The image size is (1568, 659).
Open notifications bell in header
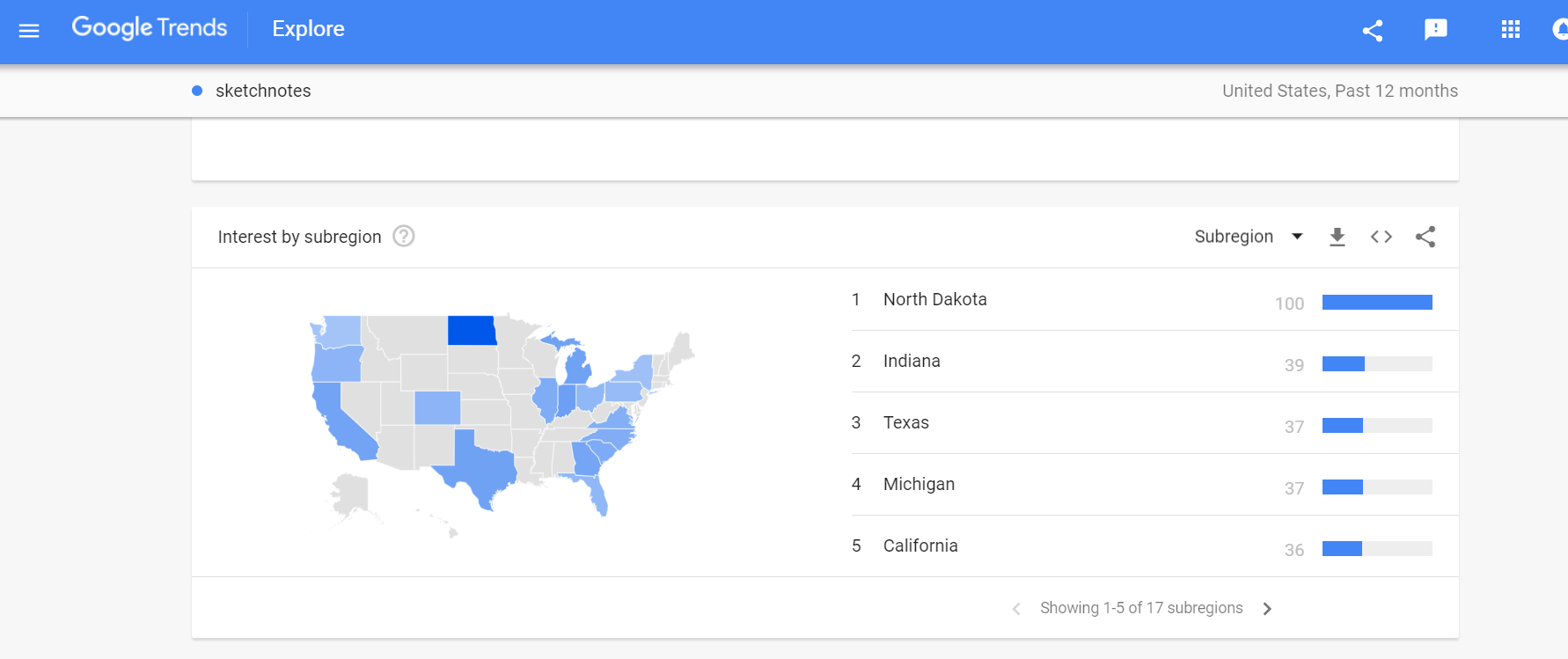pyautogui.click(x=1560, y=30)
